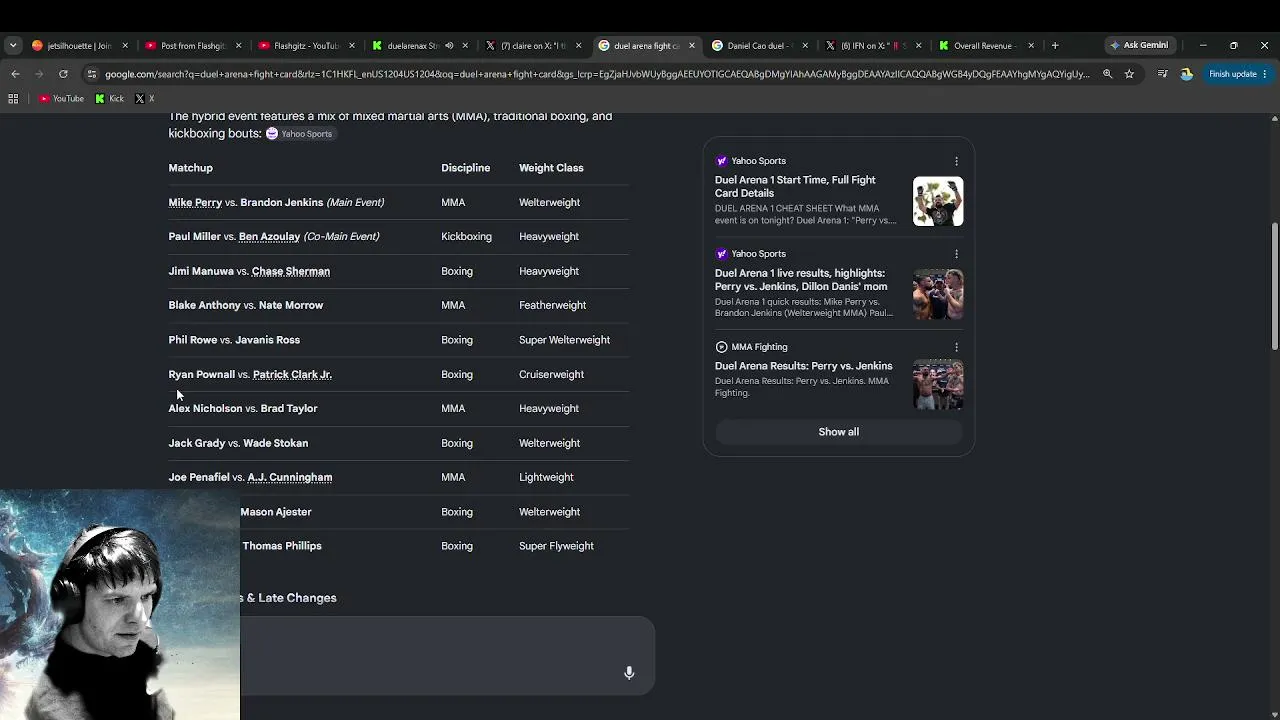Open the A.J. Cunningham link
The height and width of the screenshot is (720, 1280).
click(290, 477)
